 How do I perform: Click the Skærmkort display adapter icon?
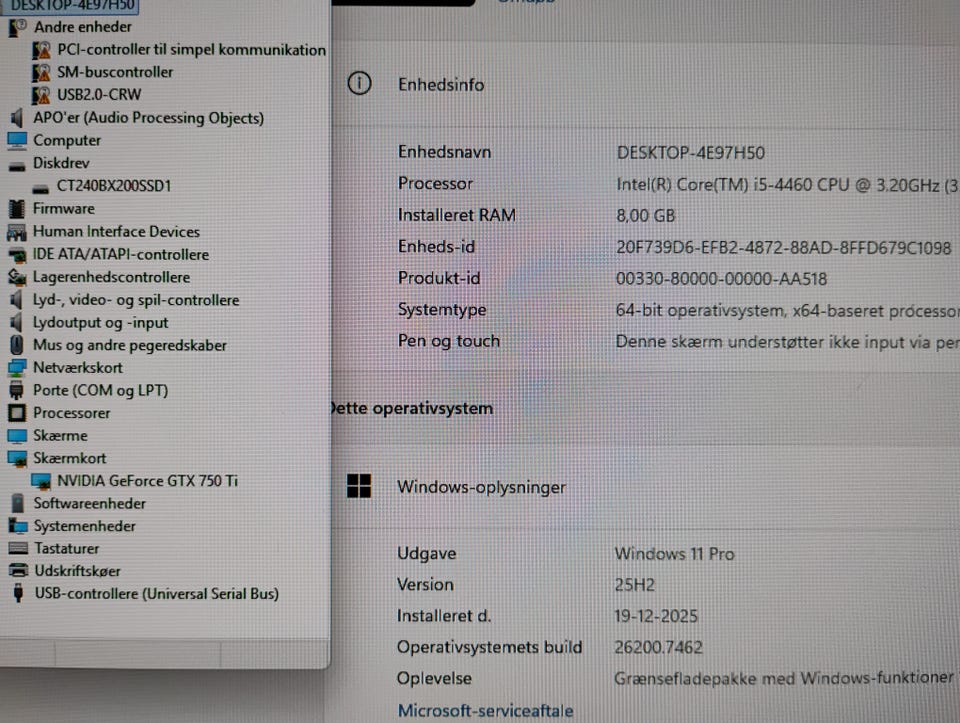pyautogui.click(x=17, y=459)
